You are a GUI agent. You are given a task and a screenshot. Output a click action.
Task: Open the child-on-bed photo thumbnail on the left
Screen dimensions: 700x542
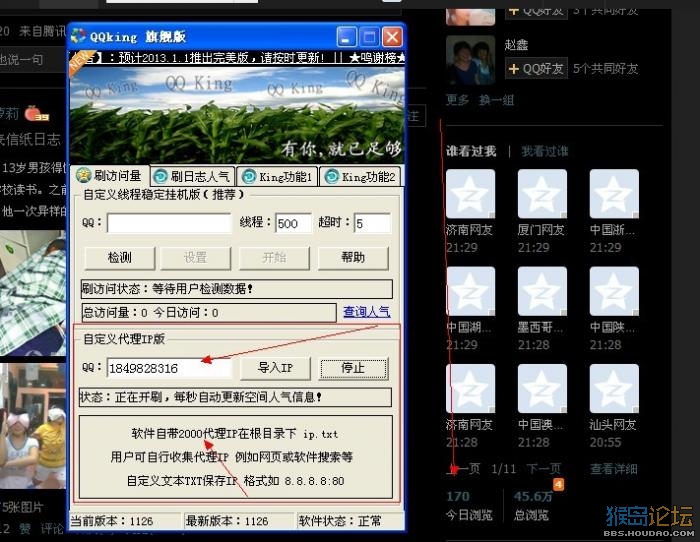point(33,292)
